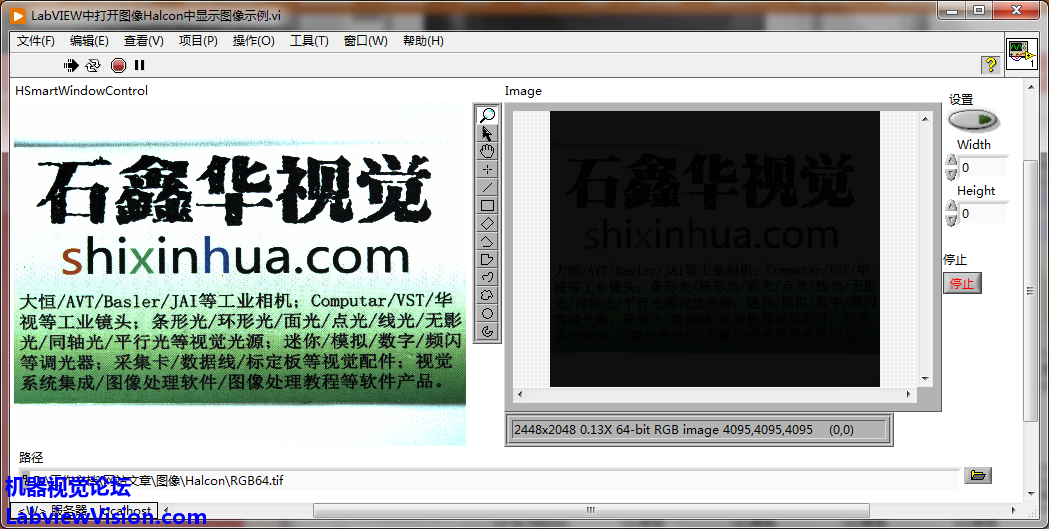Select the Rectangle ROI tool
The width and height of the screenshot is (1049, 529).
(x=487, y=205)
